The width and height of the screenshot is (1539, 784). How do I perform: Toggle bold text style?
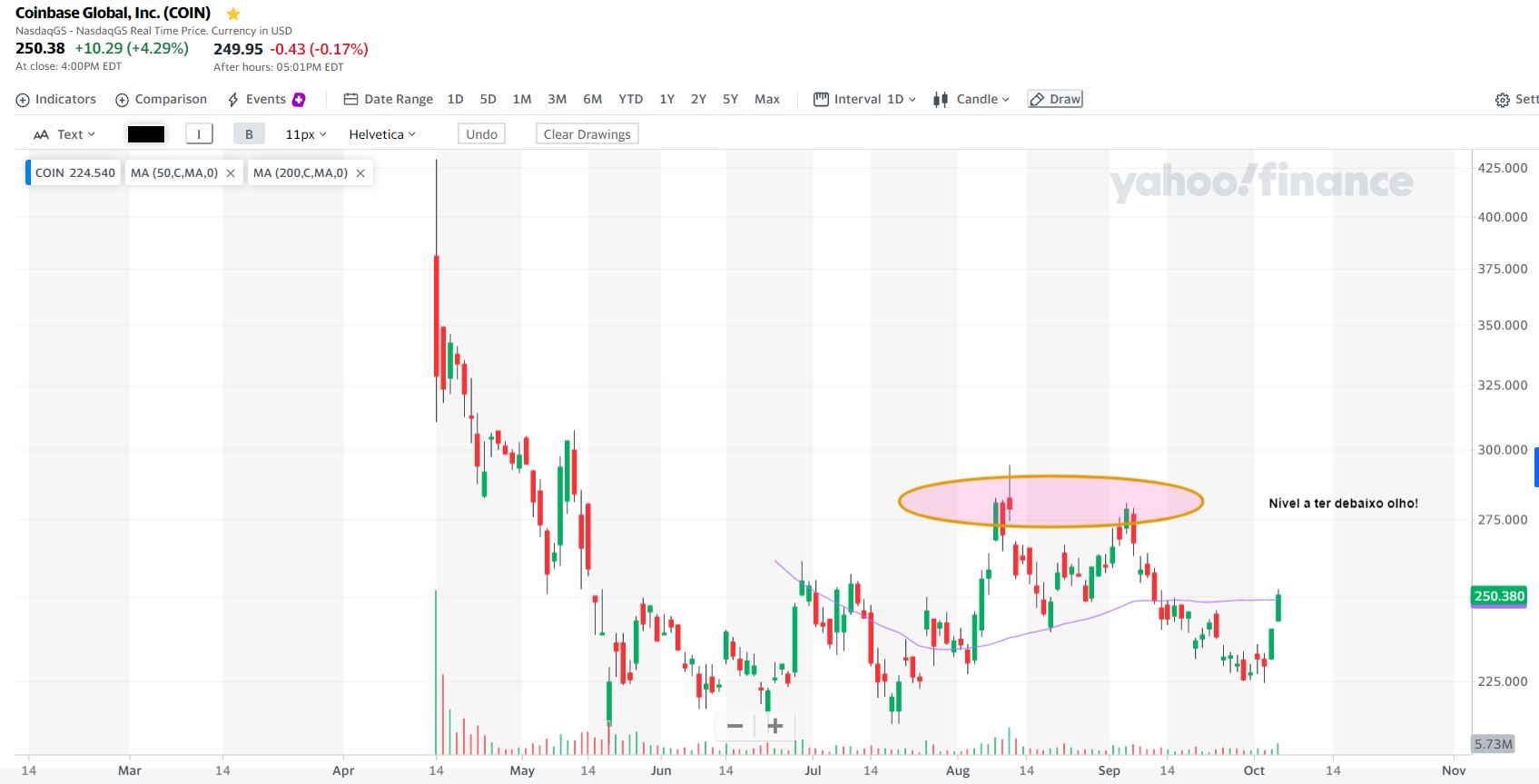click(249, 134)
